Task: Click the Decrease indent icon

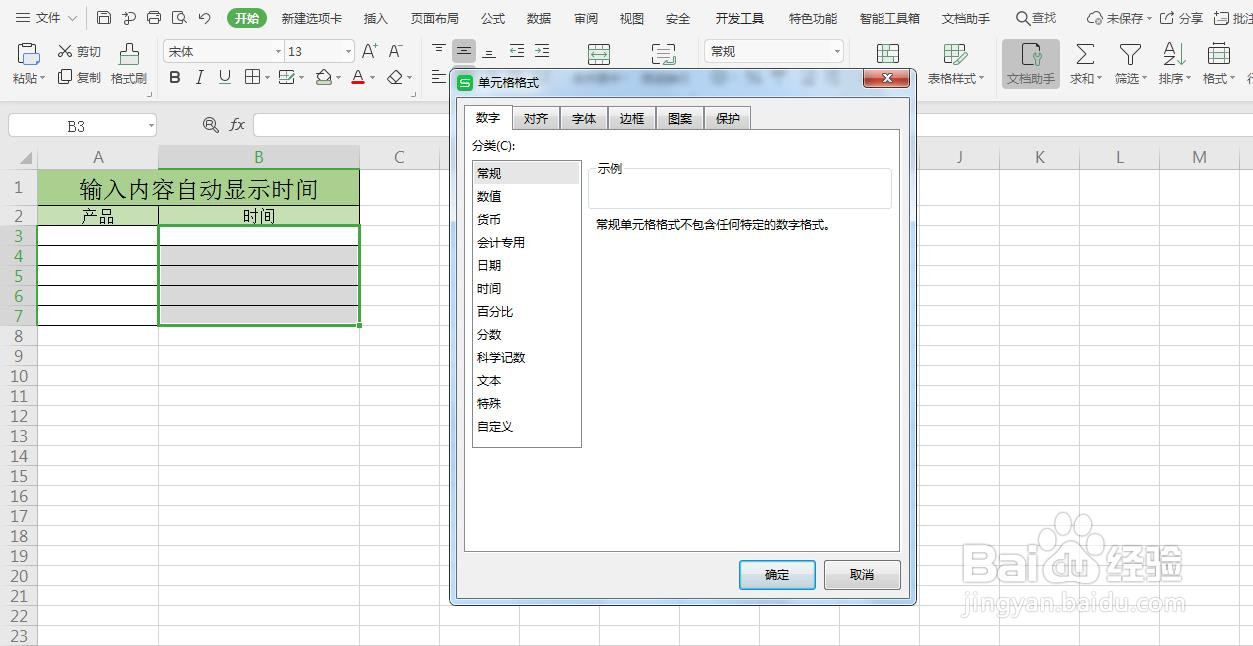Action: pos(517,51)
